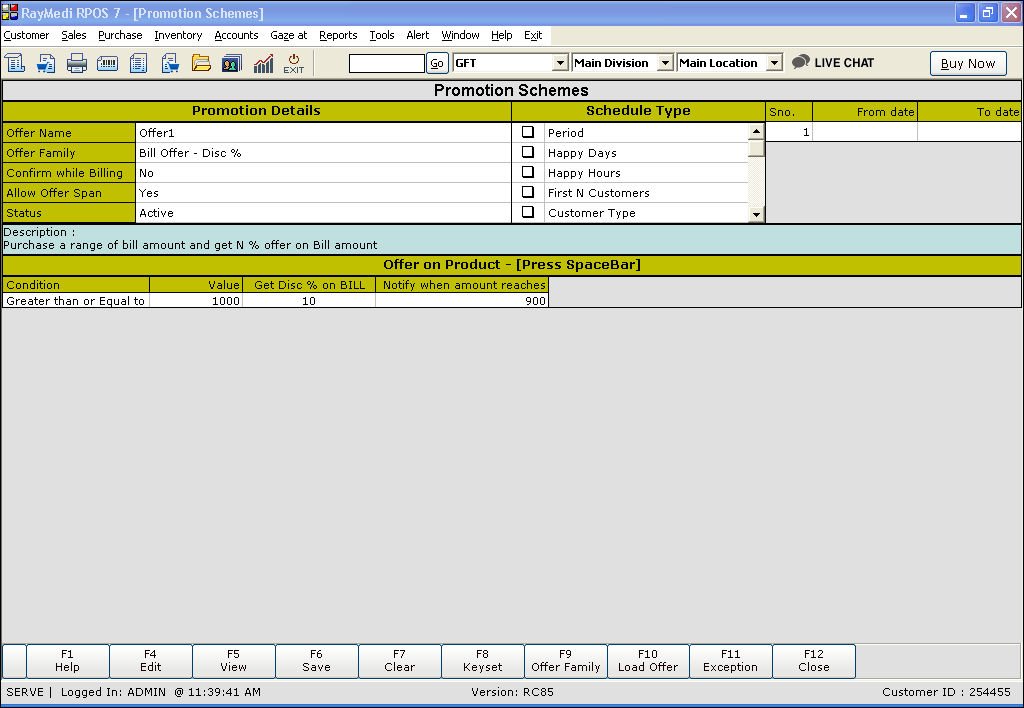Click the F12 Close button
Image resolution: width=1024 pixels, height=708 pixels.
[x=814, y=661]
